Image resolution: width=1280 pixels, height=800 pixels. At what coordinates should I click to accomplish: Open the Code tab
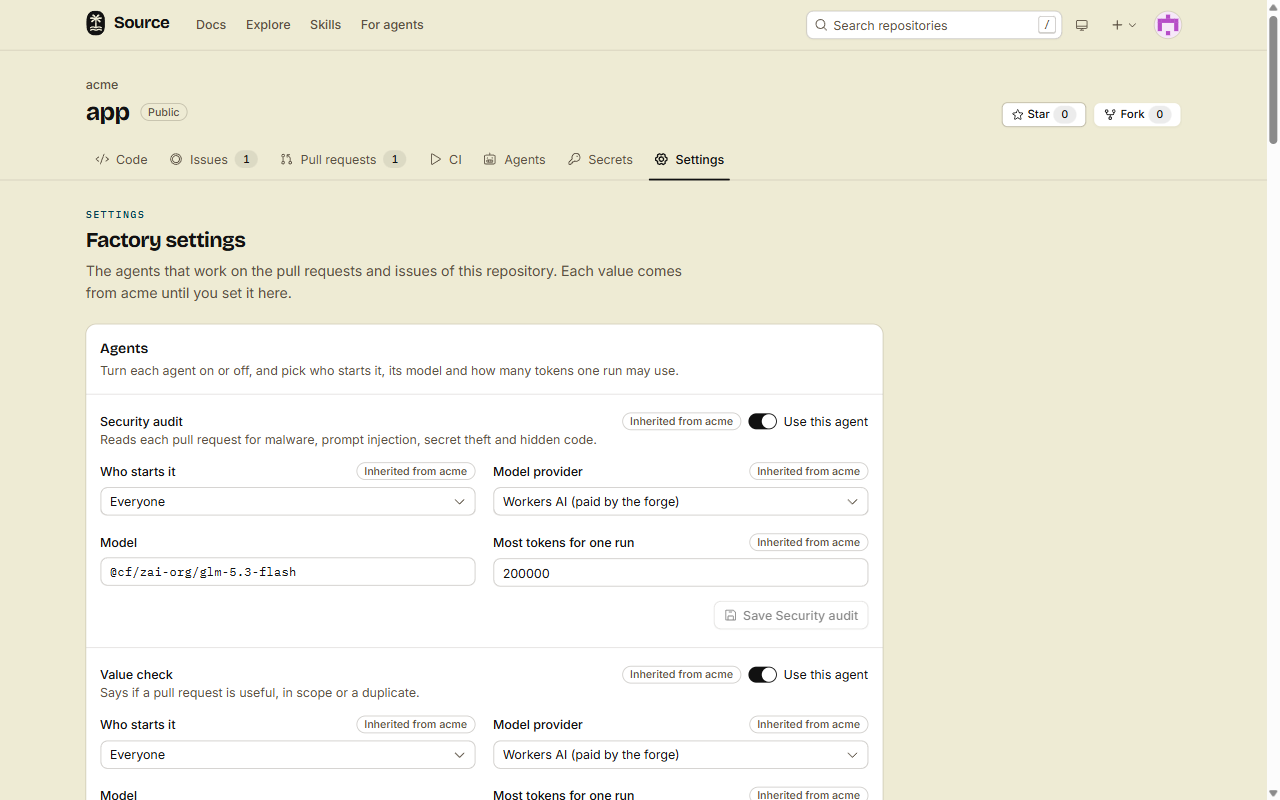click(x=121, y=160)
